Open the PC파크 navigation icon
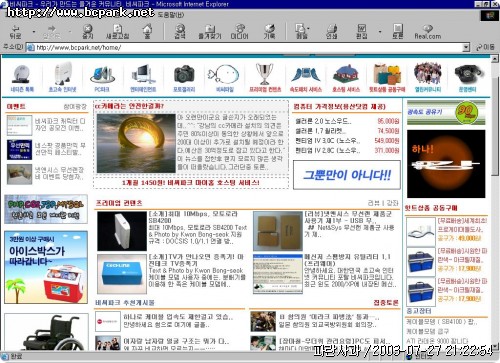Image resolution: width=500 pixels, height=363 pixels. pos(102,79)
